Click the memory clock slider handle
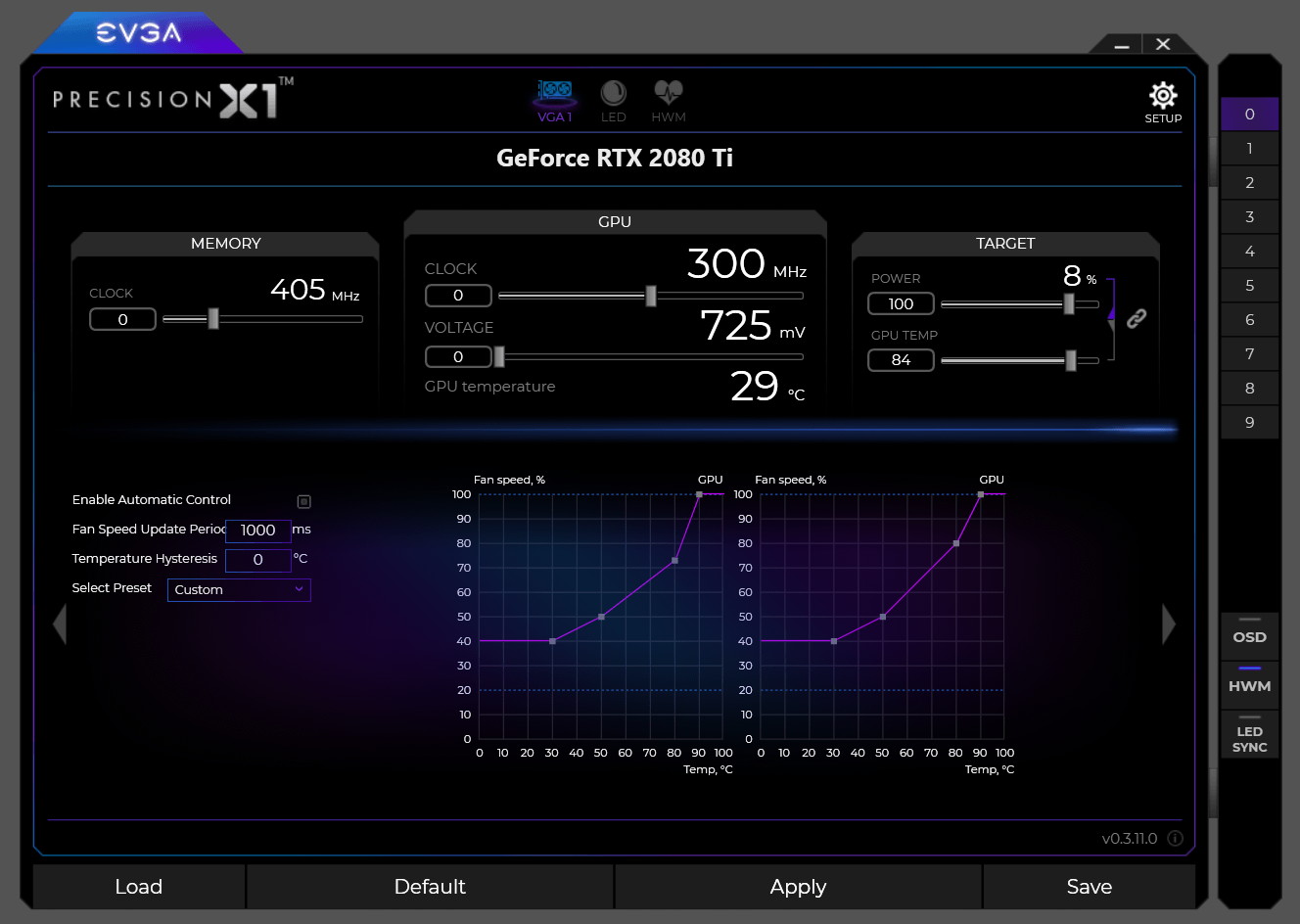 pyautogui.click(x=213, y=318)
